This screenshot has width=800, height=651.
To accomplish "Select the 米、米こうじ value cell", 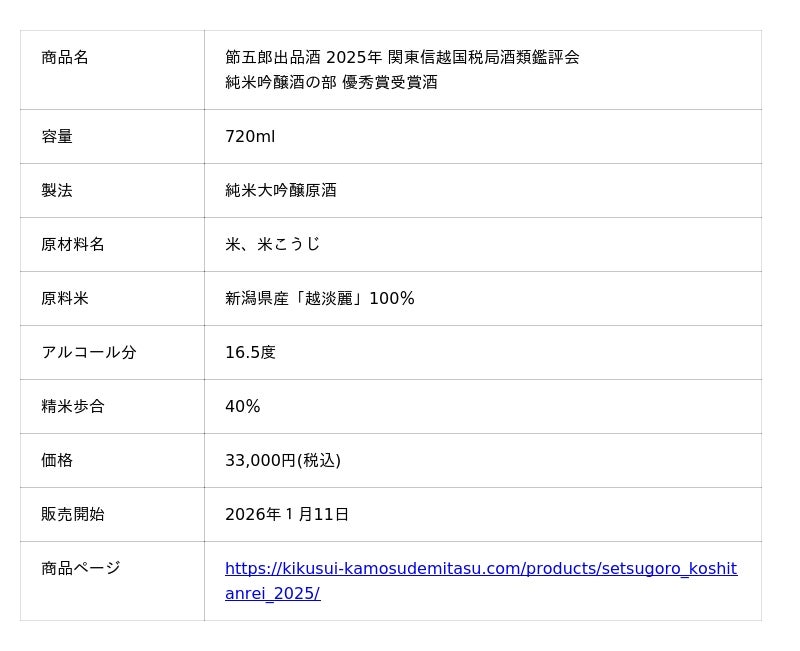I will click(273, 245).
